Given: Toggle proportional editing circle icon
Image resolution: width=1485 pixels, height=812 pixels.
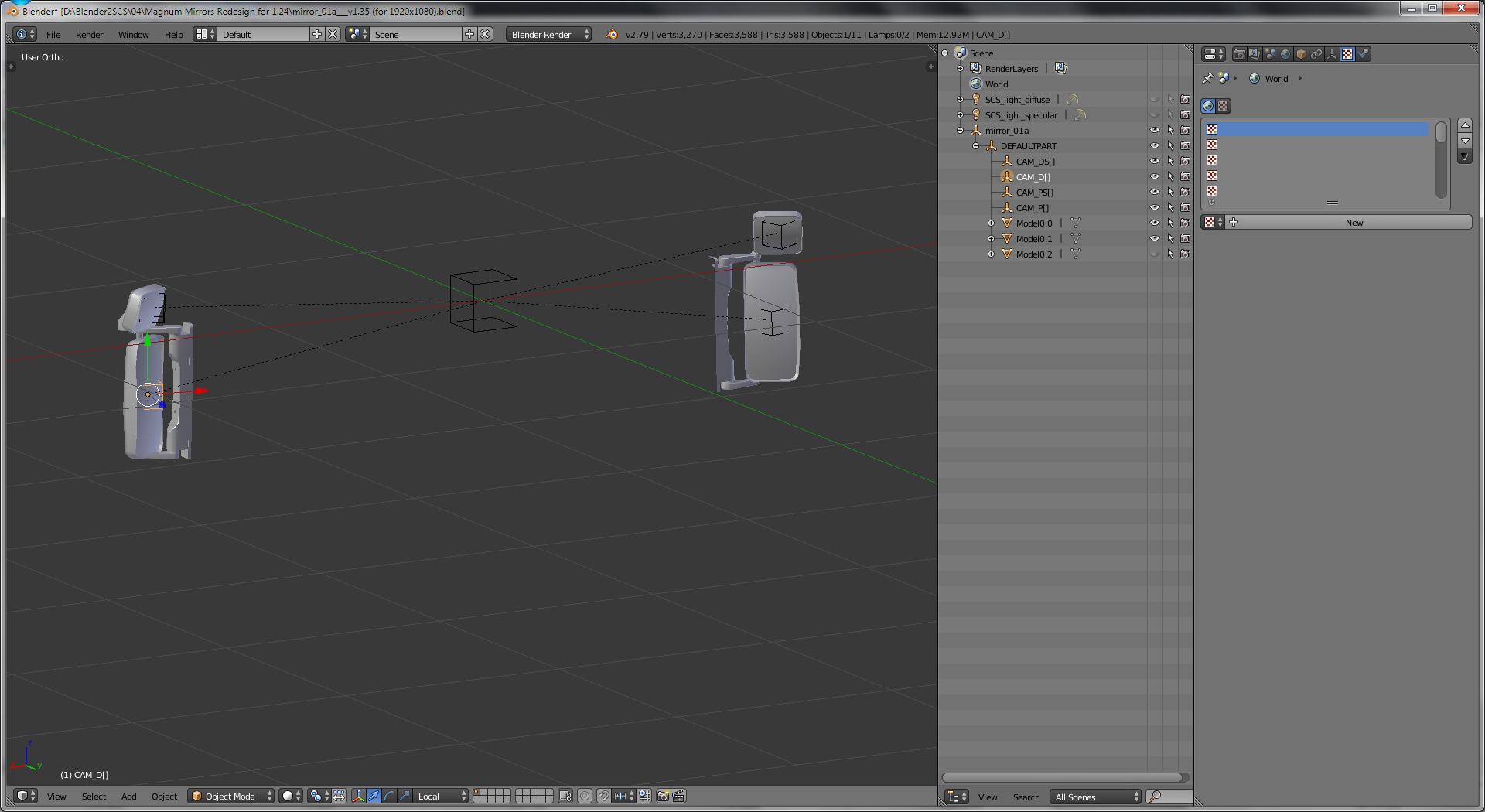Looking at the screenshot, I should pos(585,796).
